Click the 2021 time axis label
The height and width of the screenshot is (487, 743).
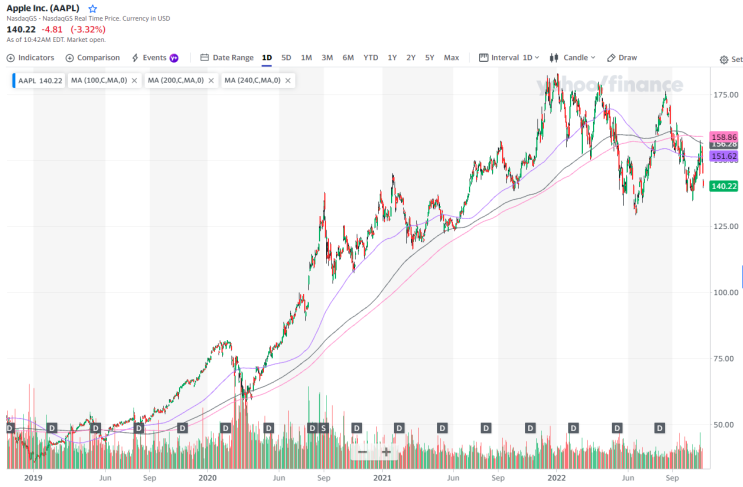382,478
